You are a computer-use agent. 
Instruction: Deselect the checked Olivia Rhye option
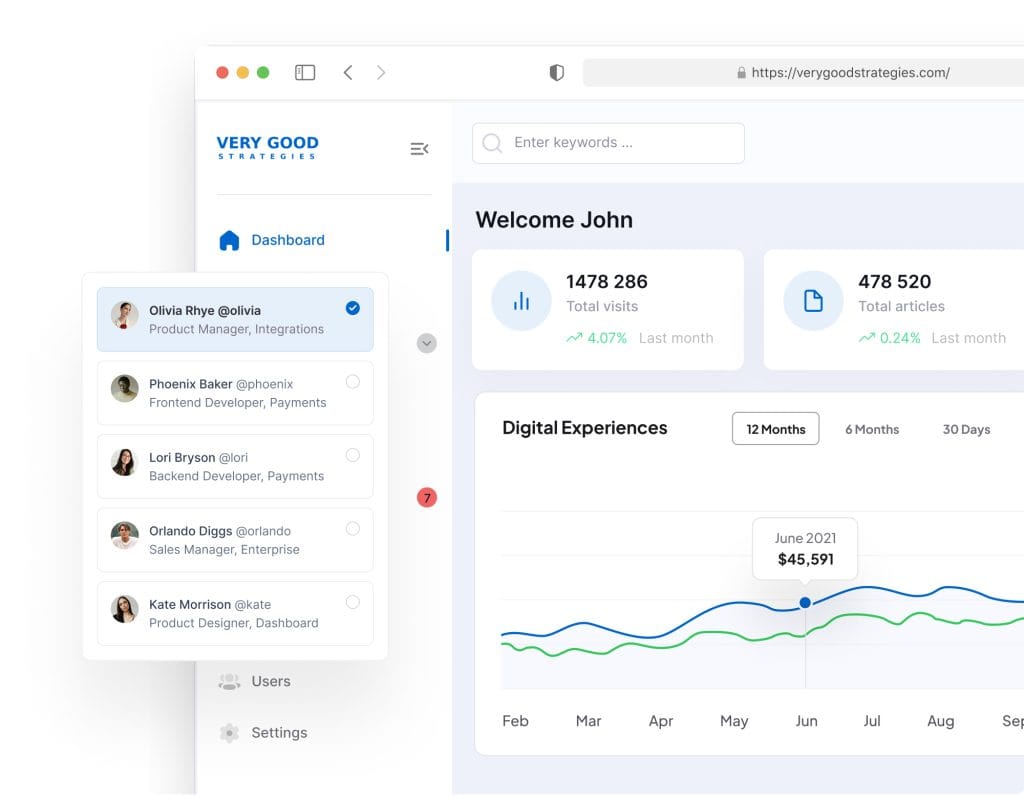tap(352, 308)
